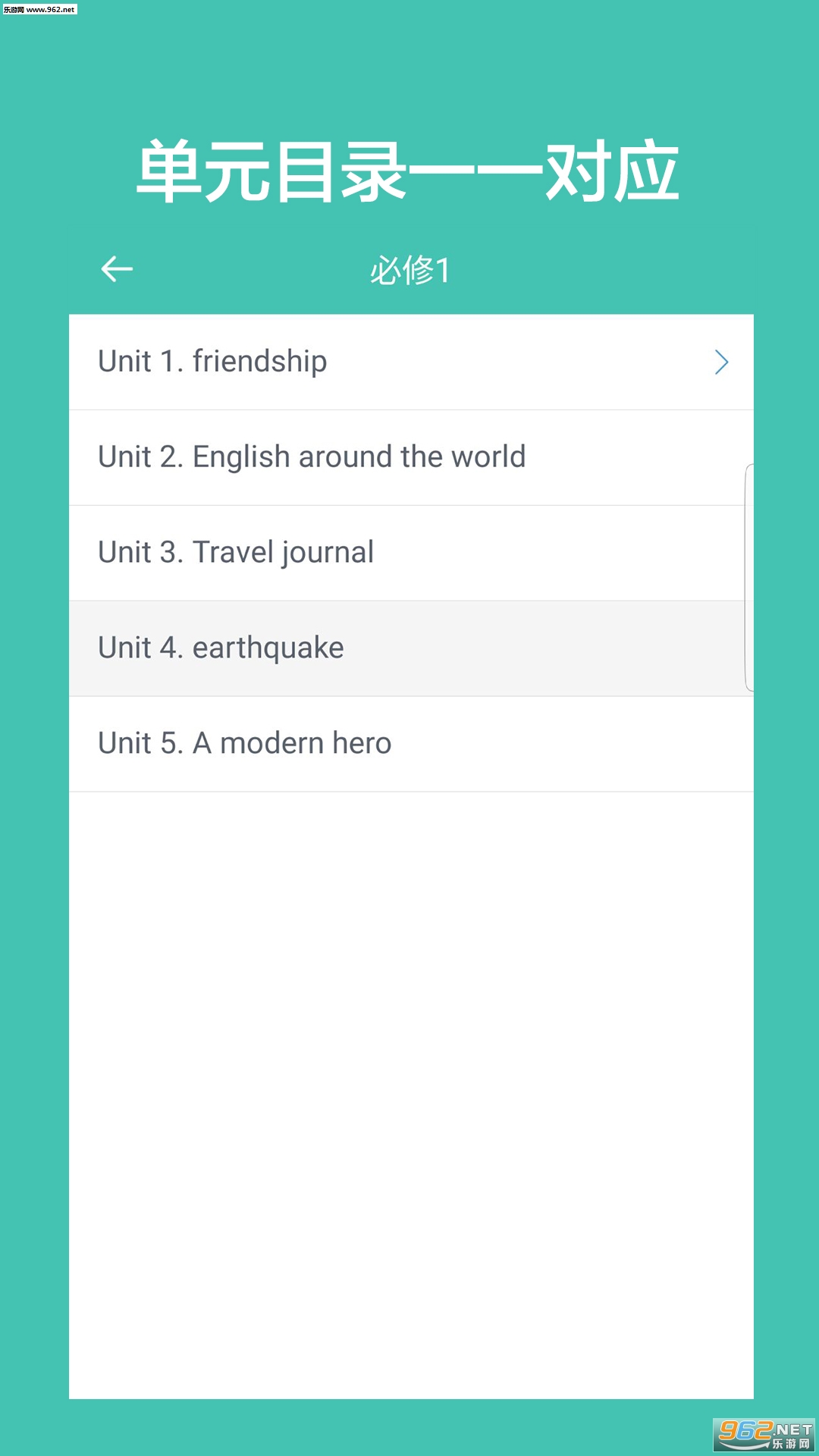The image size is (819, 1456).
Task: Click the "必修1" page title
Action: (409, 270)
